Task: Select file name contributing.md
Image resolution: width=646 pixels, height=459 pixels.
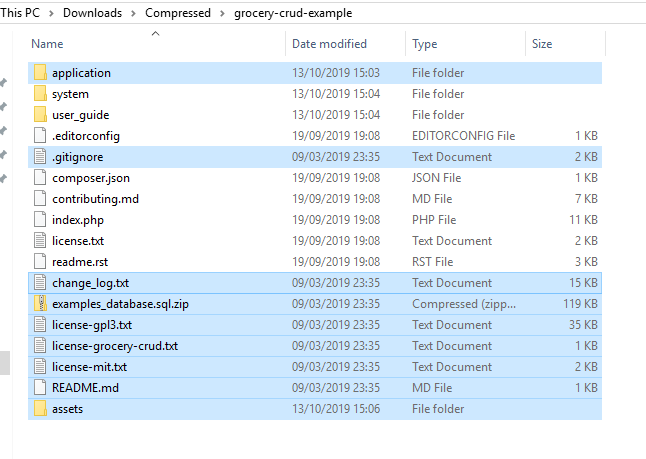Action: pos(95,199)
